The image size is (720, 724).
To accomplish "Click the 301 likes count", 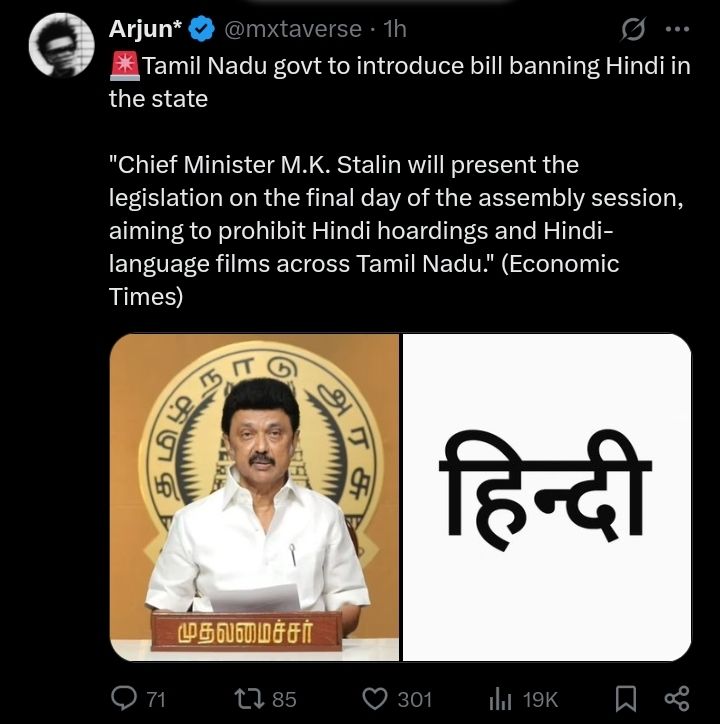I will pyautogui.click(x=414, y=699).
